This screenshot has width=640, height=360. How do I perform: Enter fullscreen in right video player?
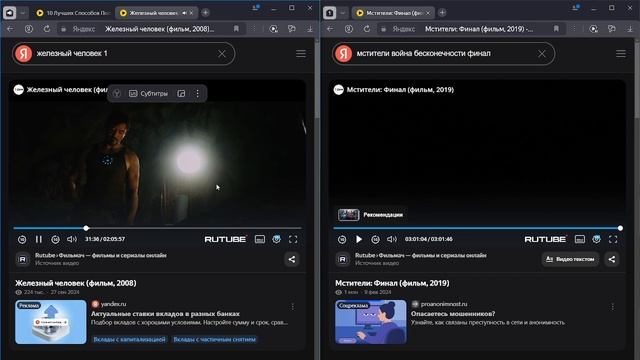613,239
